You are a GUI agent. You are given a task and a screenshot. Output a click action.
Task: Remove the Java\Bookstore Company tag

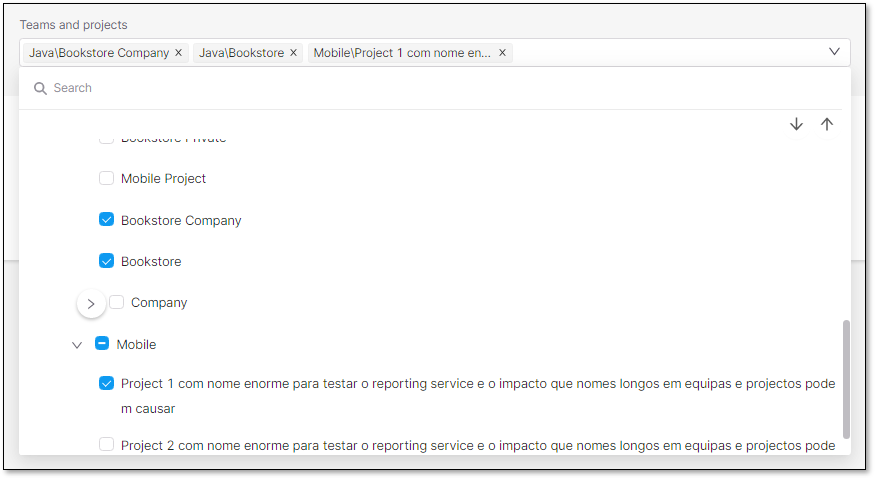179,53
